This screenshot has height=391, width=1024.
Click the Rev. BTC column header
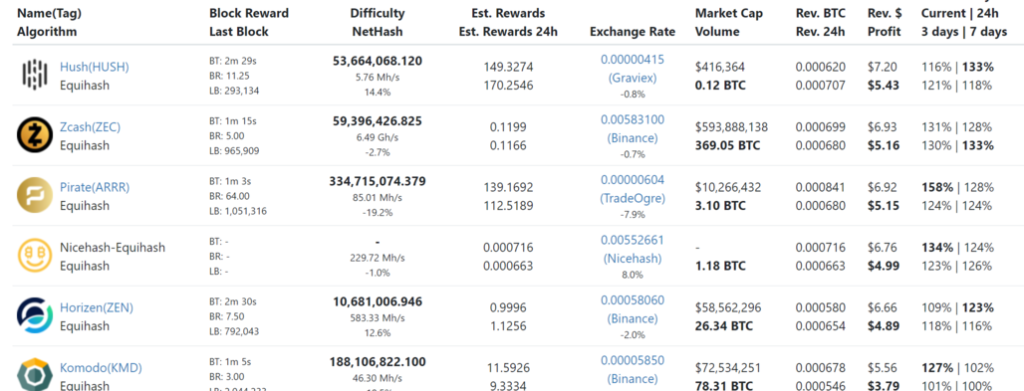(820, 13)
